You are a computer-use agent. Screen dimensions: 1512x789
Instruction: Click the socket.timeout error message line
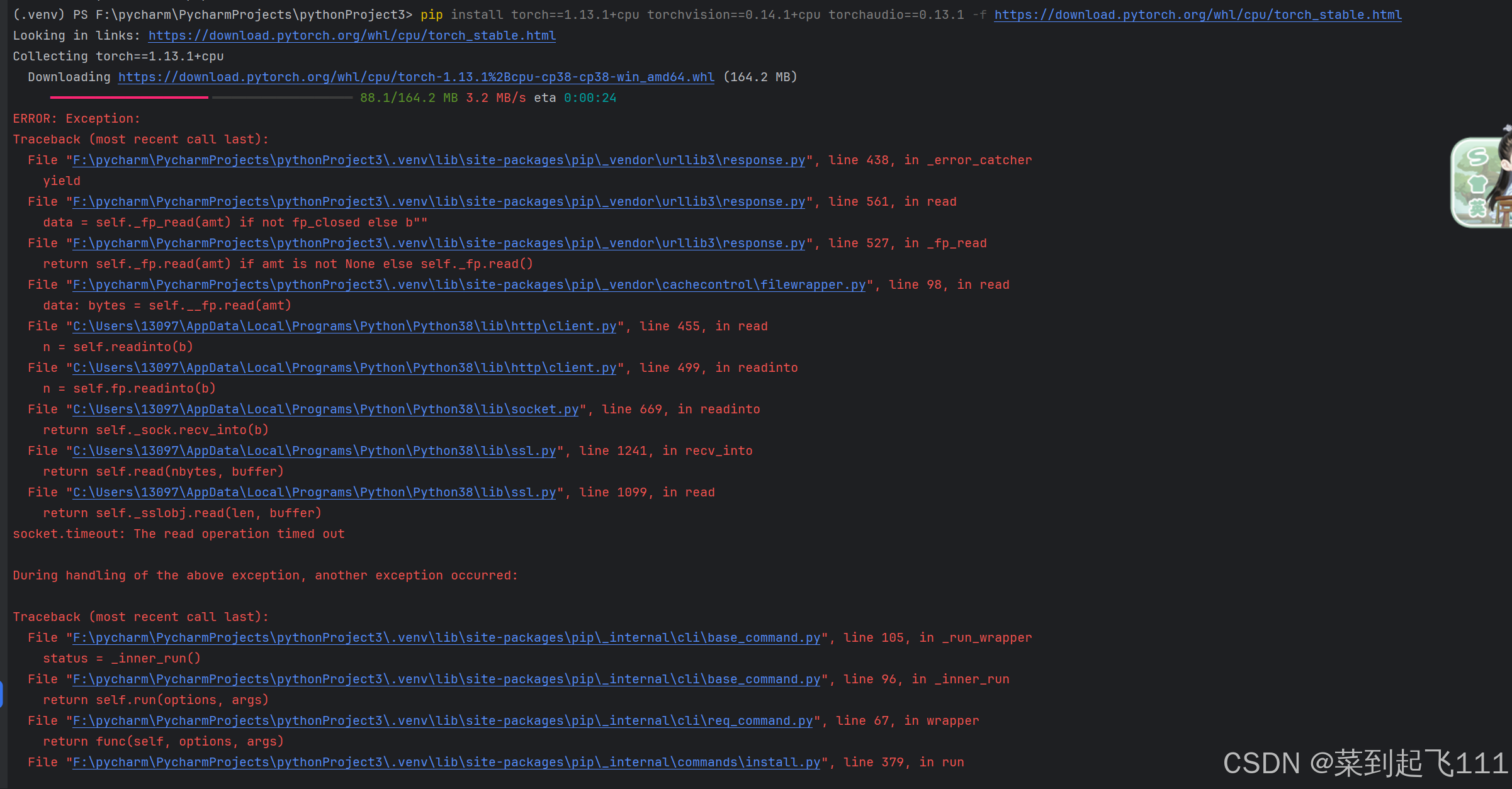(x=179, y=534)
